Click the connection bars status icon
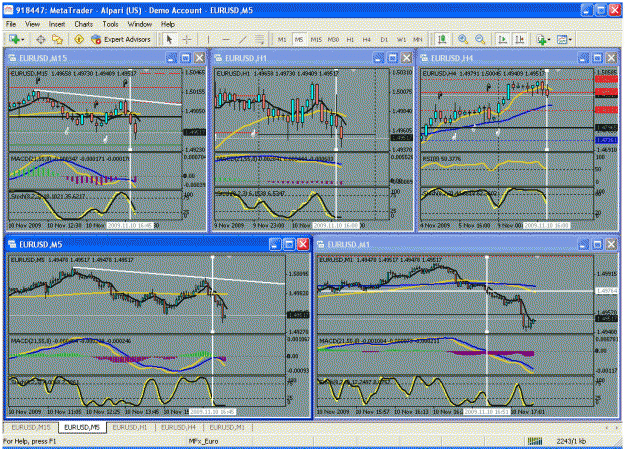 535,441
